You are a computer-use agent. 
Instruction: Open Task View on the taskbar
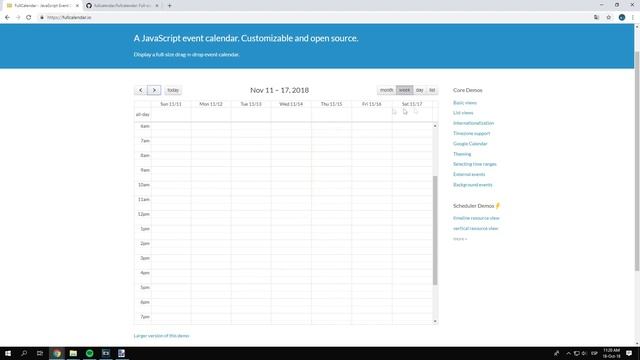pyautogui.click(x=40, y=353)
